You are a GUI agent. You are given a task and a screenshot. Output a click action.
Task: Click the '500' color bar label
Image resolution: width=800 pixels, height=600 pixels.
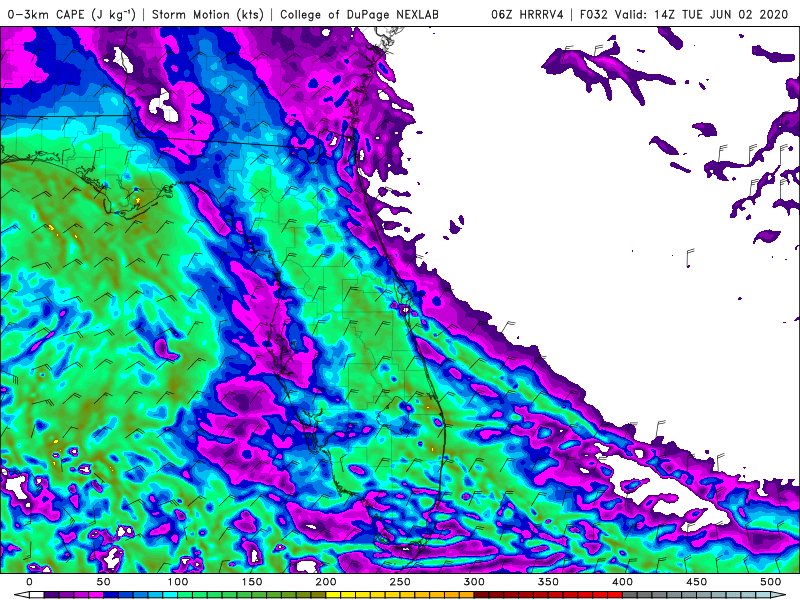point(770,582)
